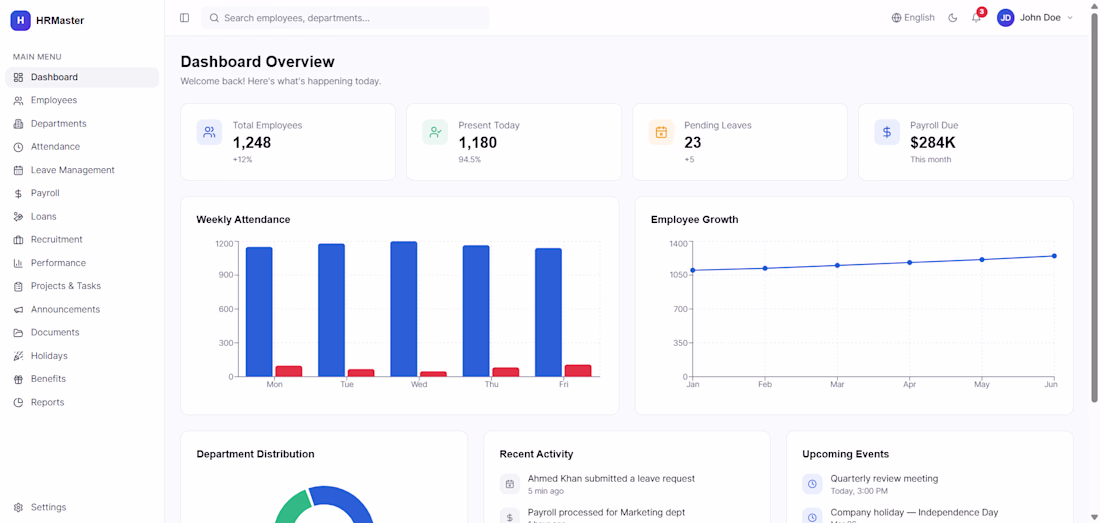This screenshot has height=523, width=1100.
Task: Click the 'Dashboard Overview' heading
Action: (257, 62)
